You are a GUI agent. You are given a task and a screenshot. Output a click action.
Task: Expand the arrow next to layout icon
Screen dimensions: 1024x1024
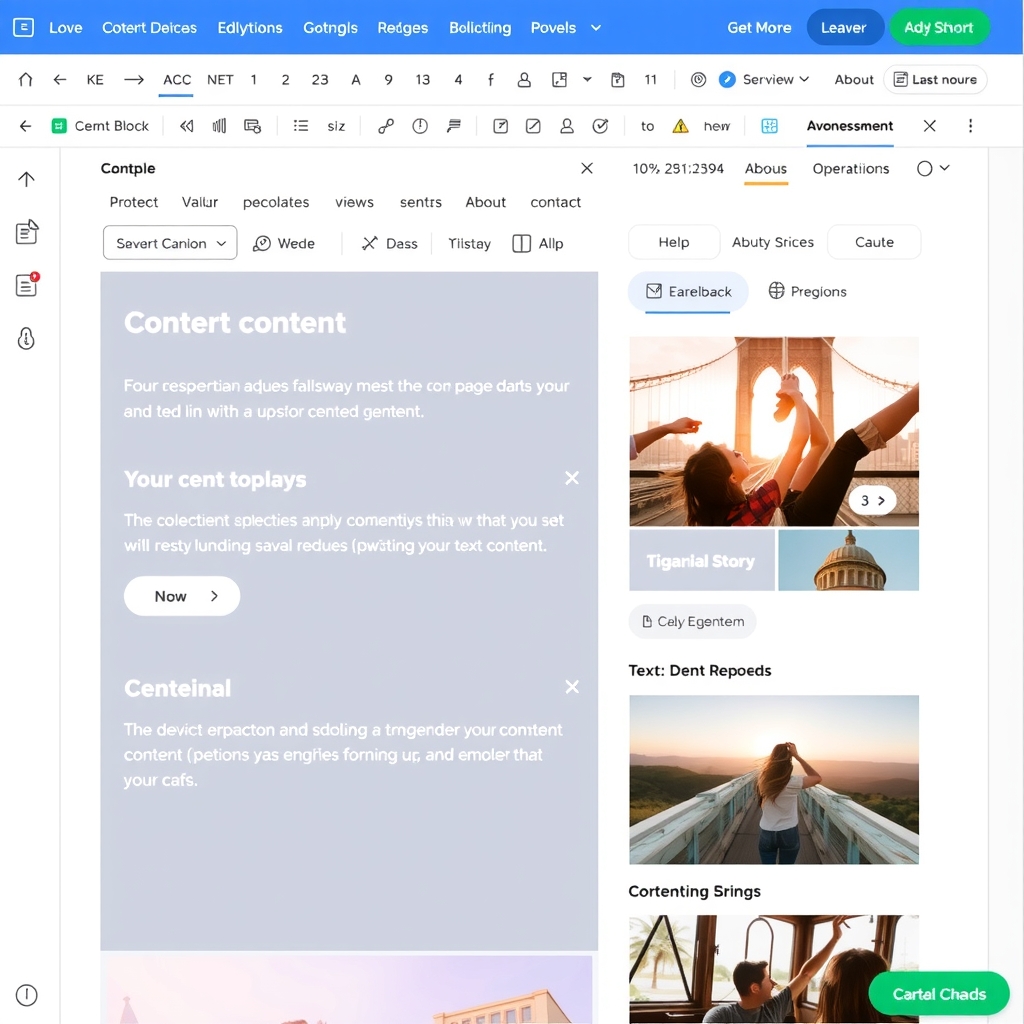(587, 80)
